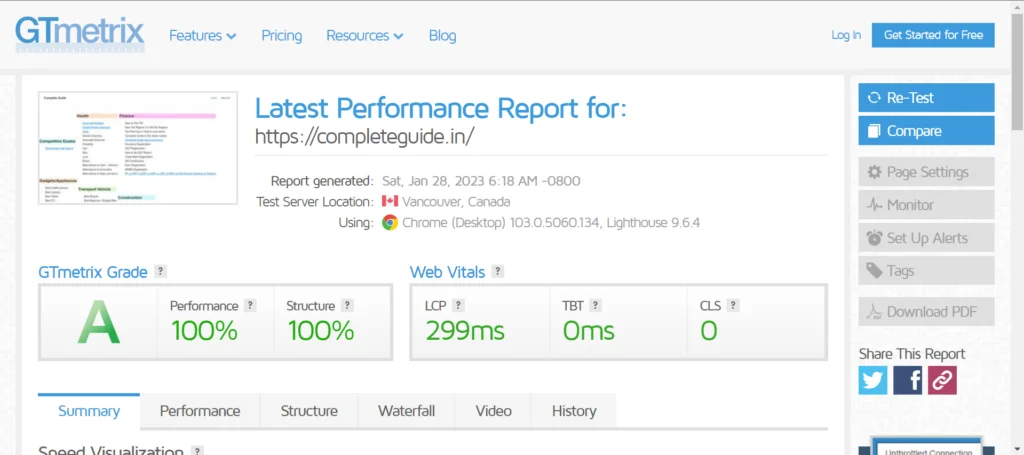
Task: Share report on Facebook icon
Action: [x=907, y=380]
